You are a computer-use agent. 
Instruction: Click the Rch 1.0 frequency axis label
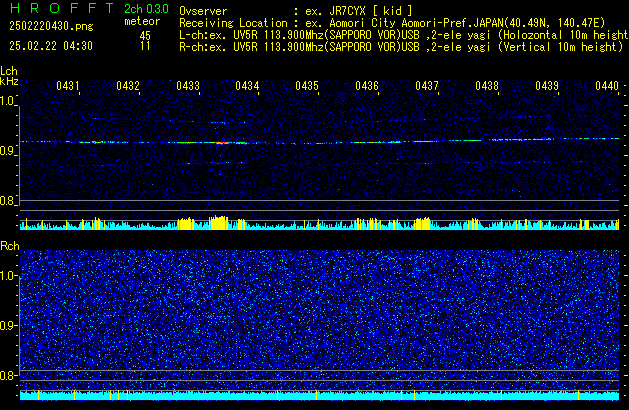[8, 276]
